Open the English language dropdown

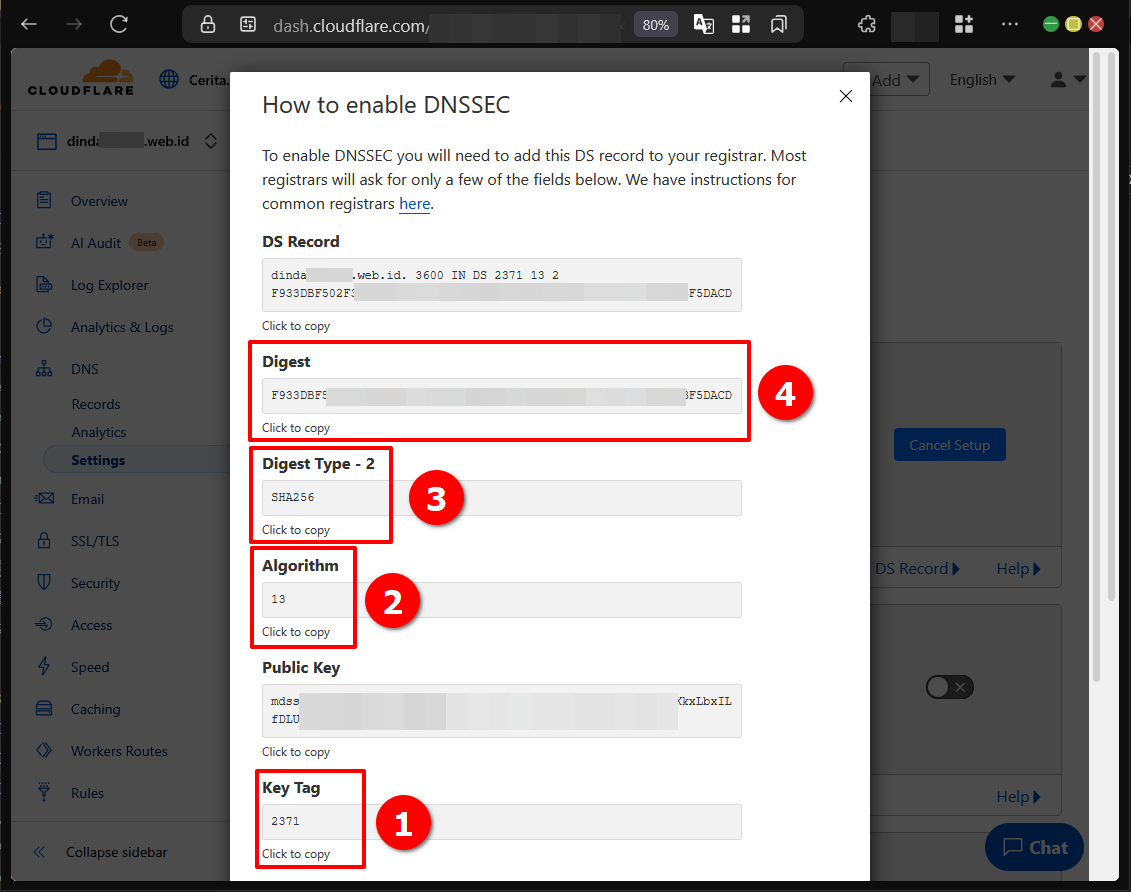pos(982,79)
